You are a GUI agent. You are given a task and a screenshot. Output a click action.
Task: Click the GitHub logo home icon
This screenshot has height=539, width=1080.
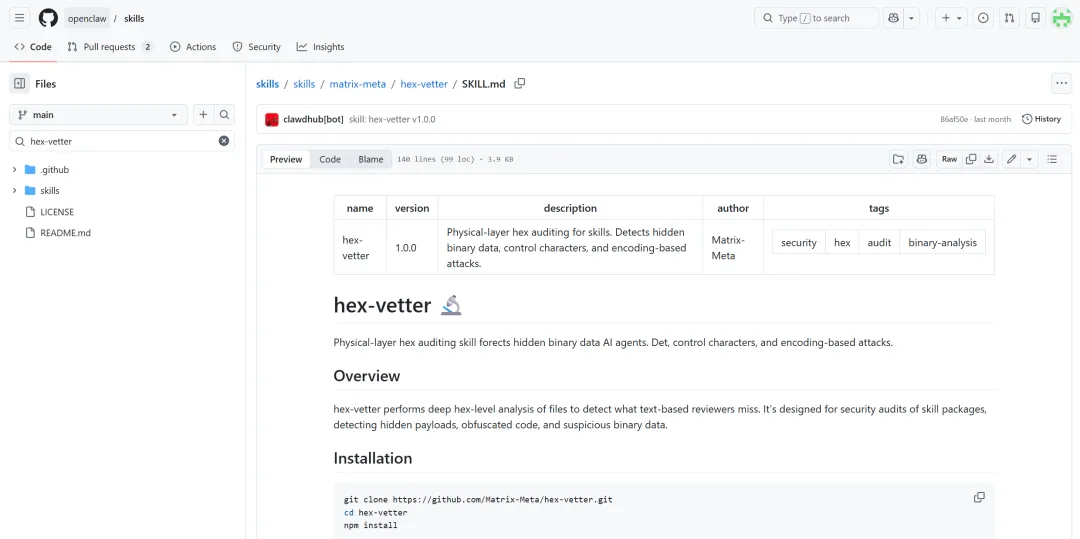[x=48, y=18]
